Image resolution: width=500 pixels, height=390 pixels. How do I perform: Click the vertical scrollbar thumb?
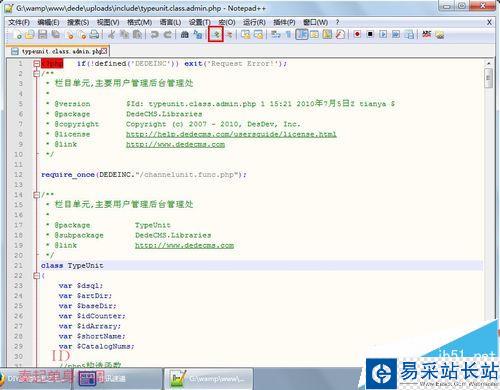pos(488,78)
